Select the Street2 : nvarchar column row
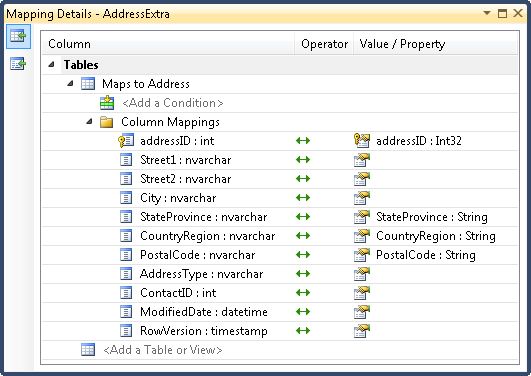The width and height of the screenshot is (531, 376). click(186, 179)
